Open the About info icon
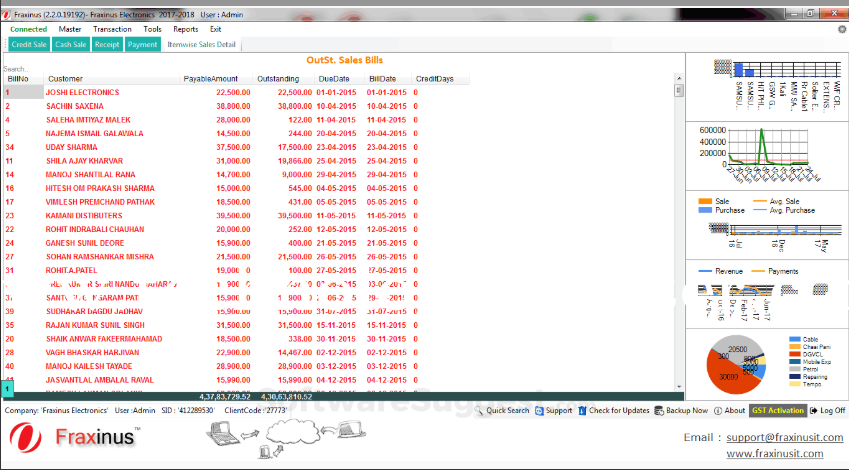849x470 pixels. 718,411
